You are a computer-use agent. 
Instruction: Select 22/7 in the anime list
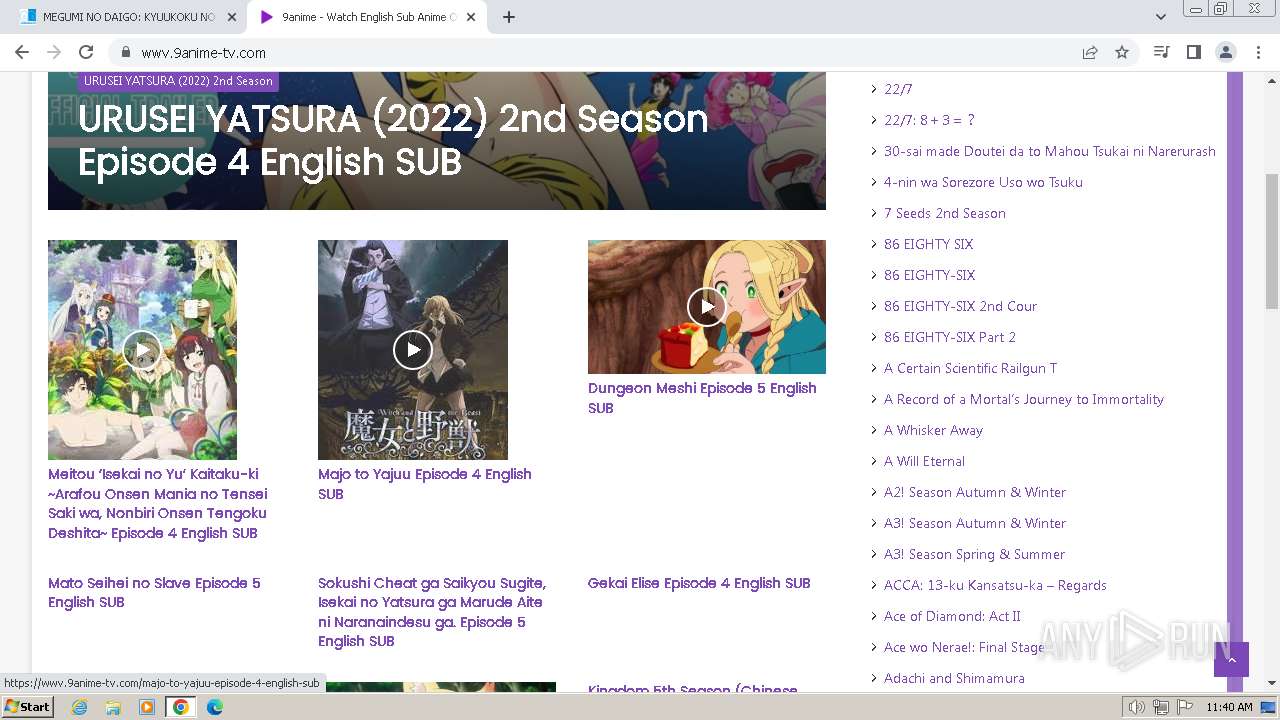pos(898,89)
